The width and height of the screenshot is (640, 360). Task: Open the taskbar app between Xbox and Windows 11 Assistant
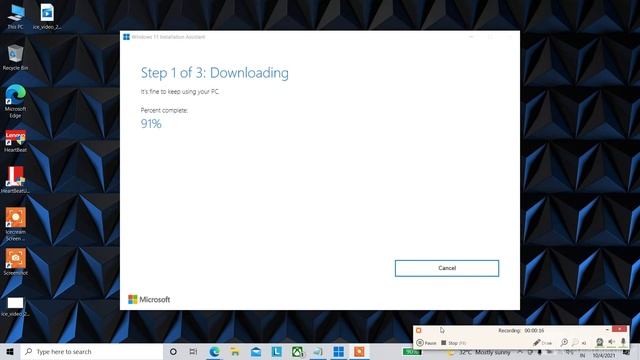point(318,351)
